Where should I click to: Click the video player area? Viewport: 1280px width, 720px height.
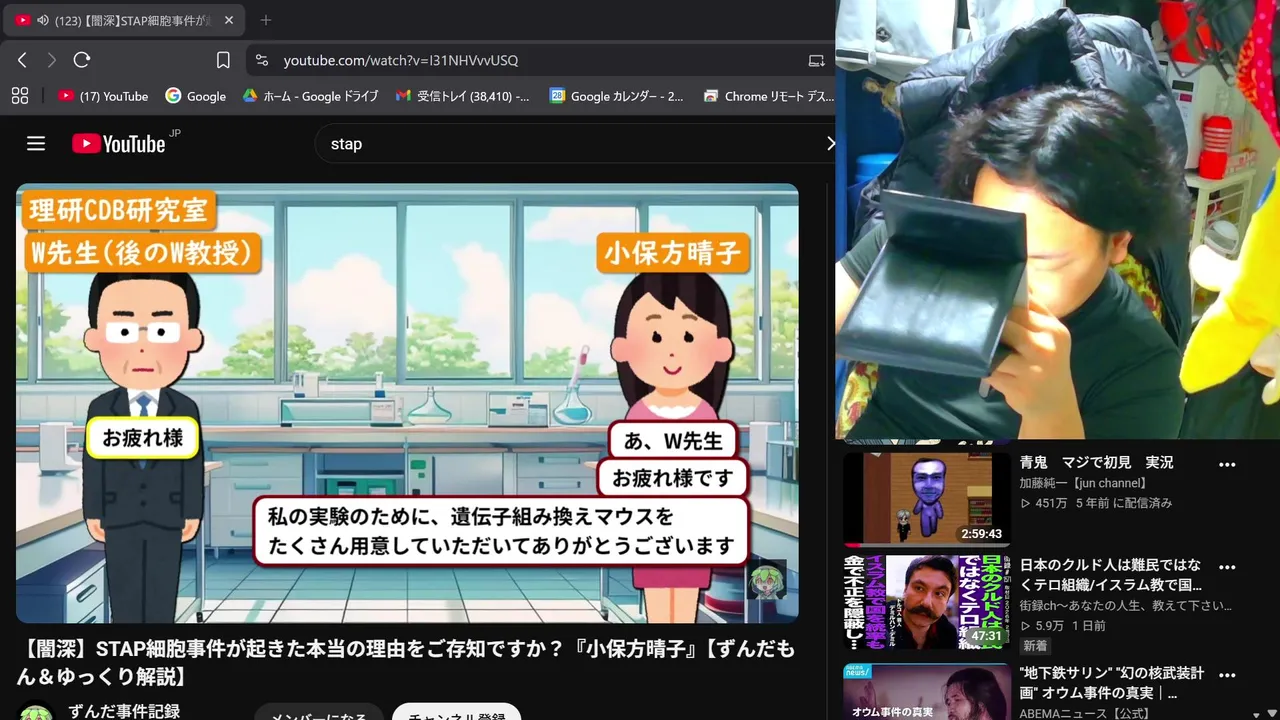407,403
